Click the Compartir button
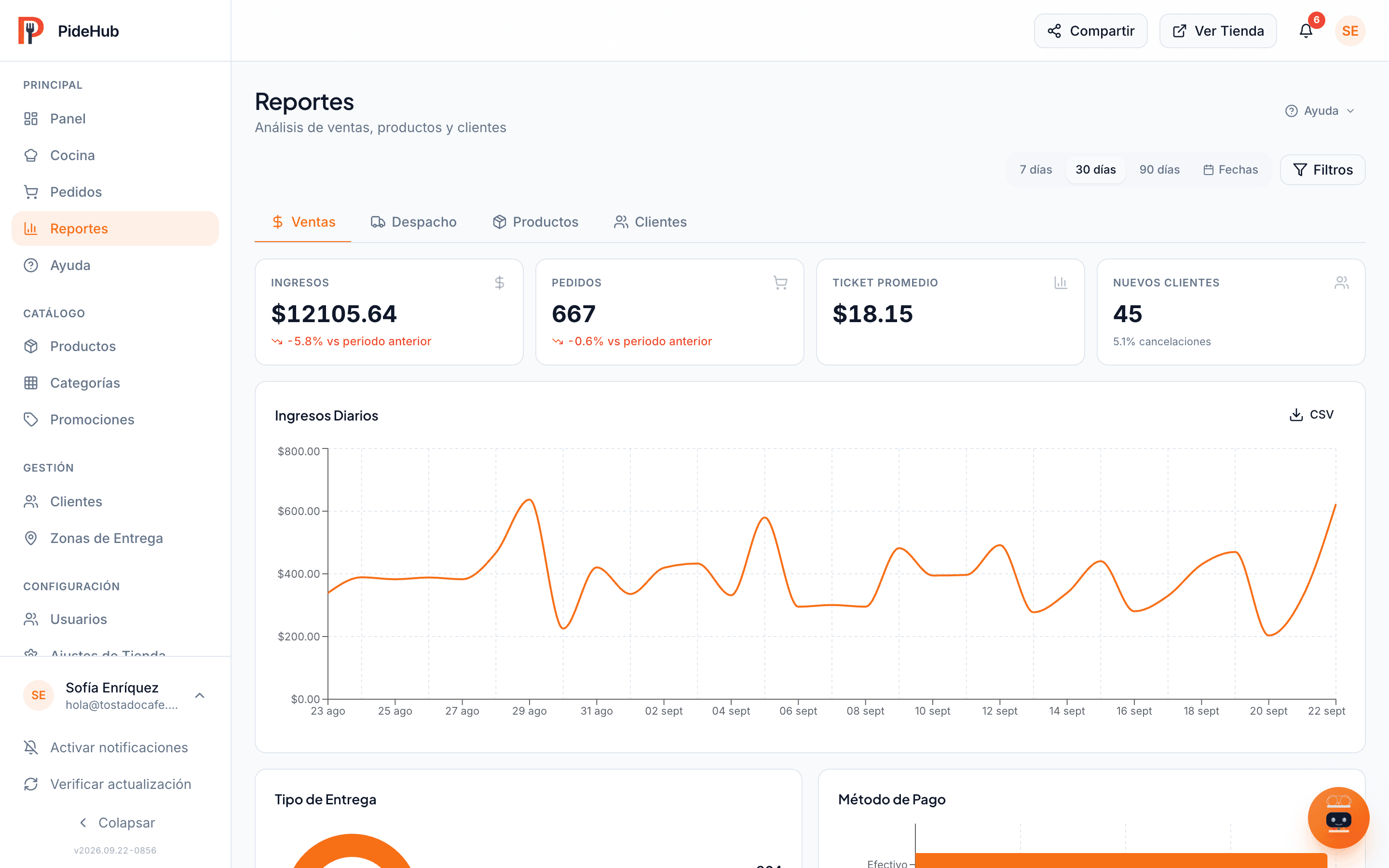Viewport: 1389px width, 868px height. (x=1090, y=31)
